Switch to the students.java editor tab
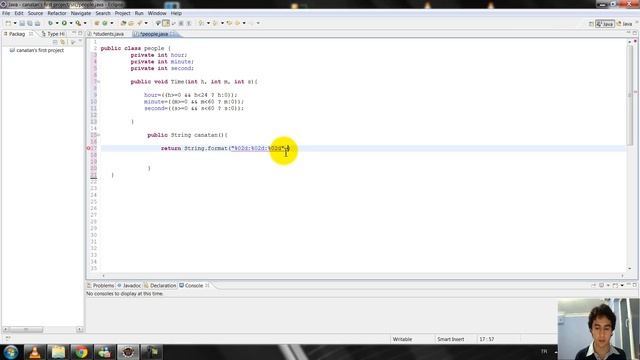Image resolution: width=640 pixels, height=360 pixels. (108, 34)
